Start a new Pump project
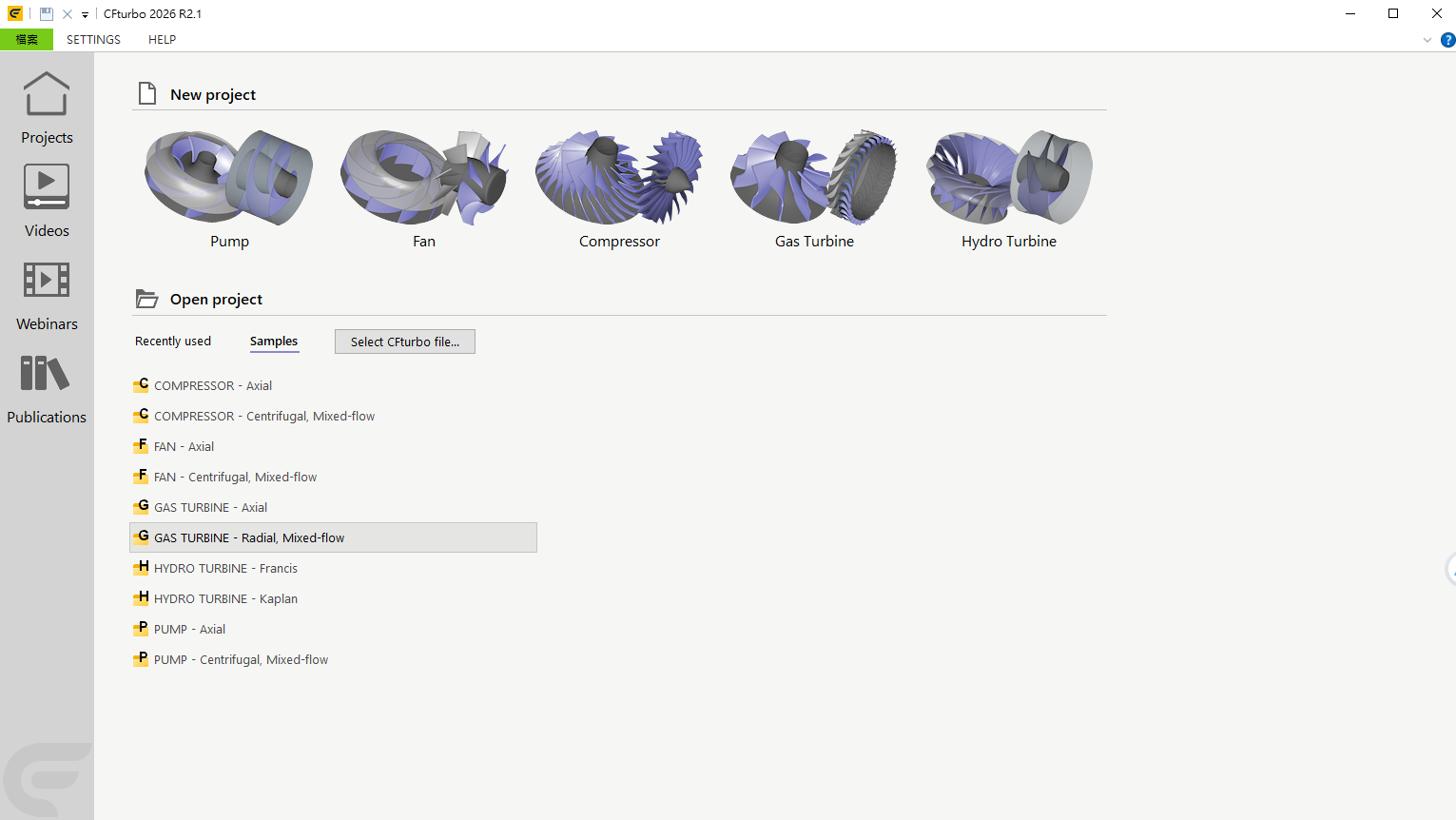This screenshot has width=1456, height=820. [229, 188]
